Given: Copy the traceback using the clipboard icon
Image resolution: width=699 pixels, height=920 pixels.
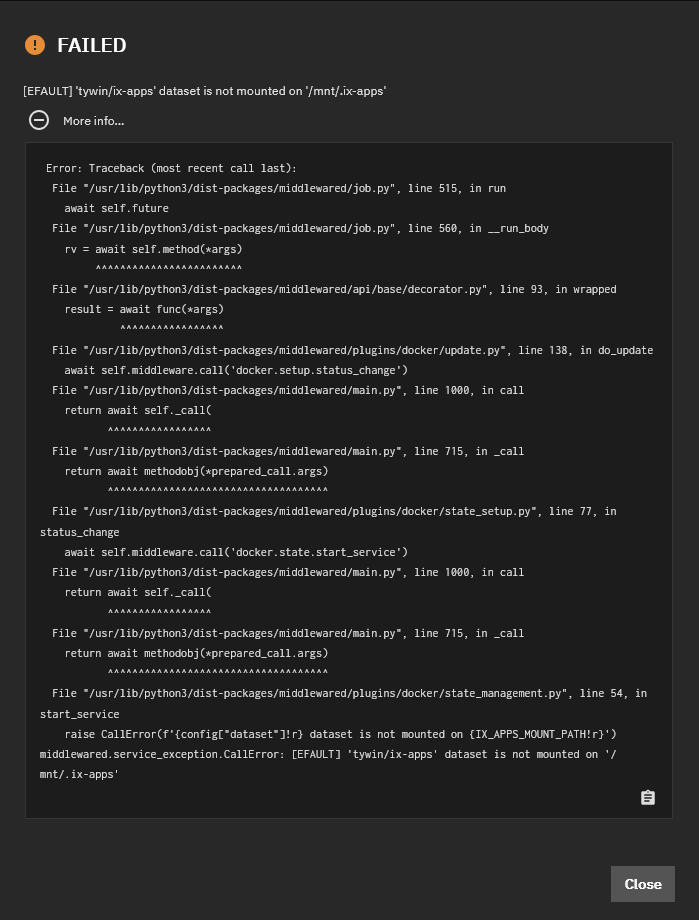Looking at the screenshot, I should coord(647,797).
